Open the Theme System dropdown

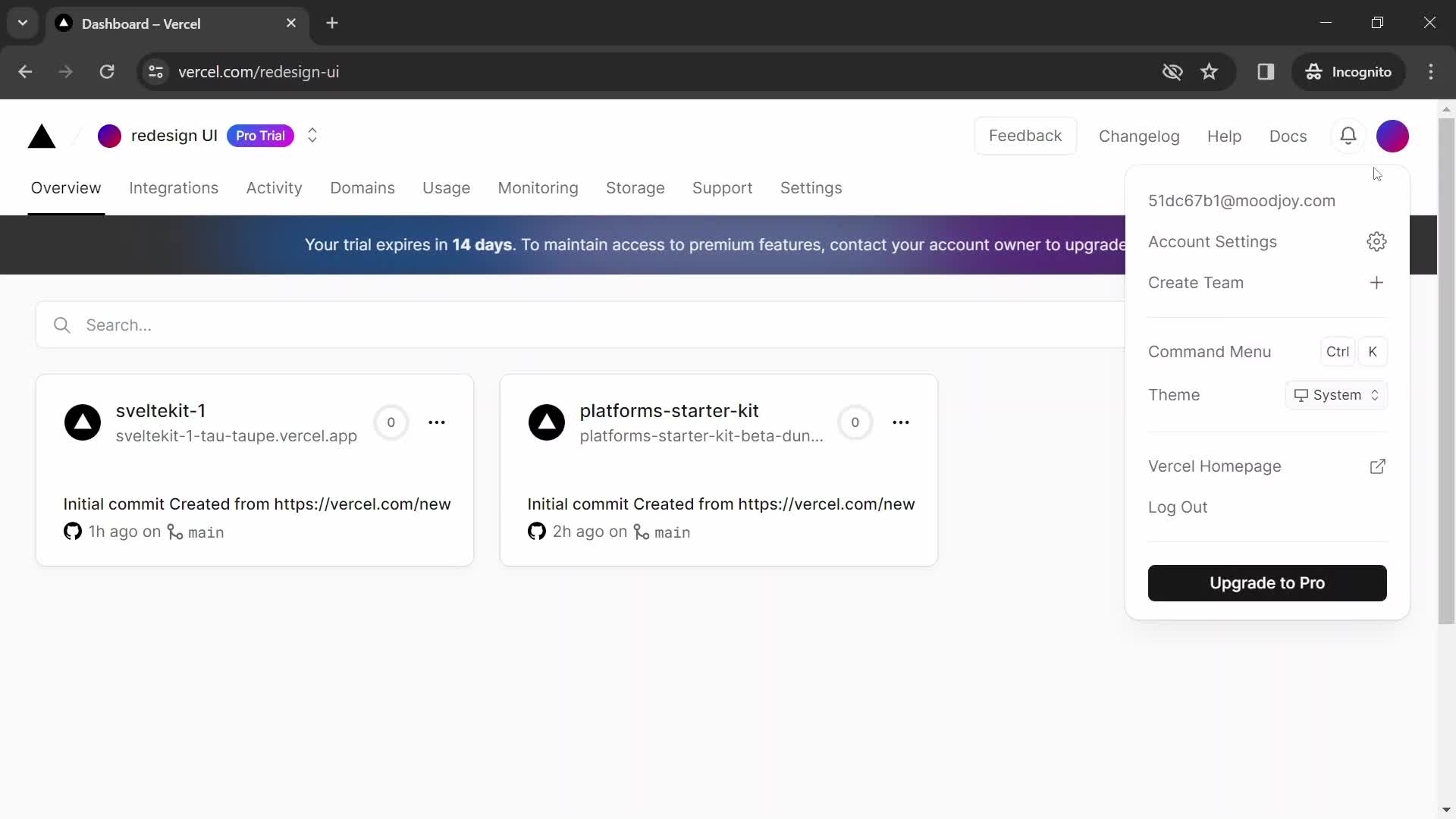[1336, 395]
